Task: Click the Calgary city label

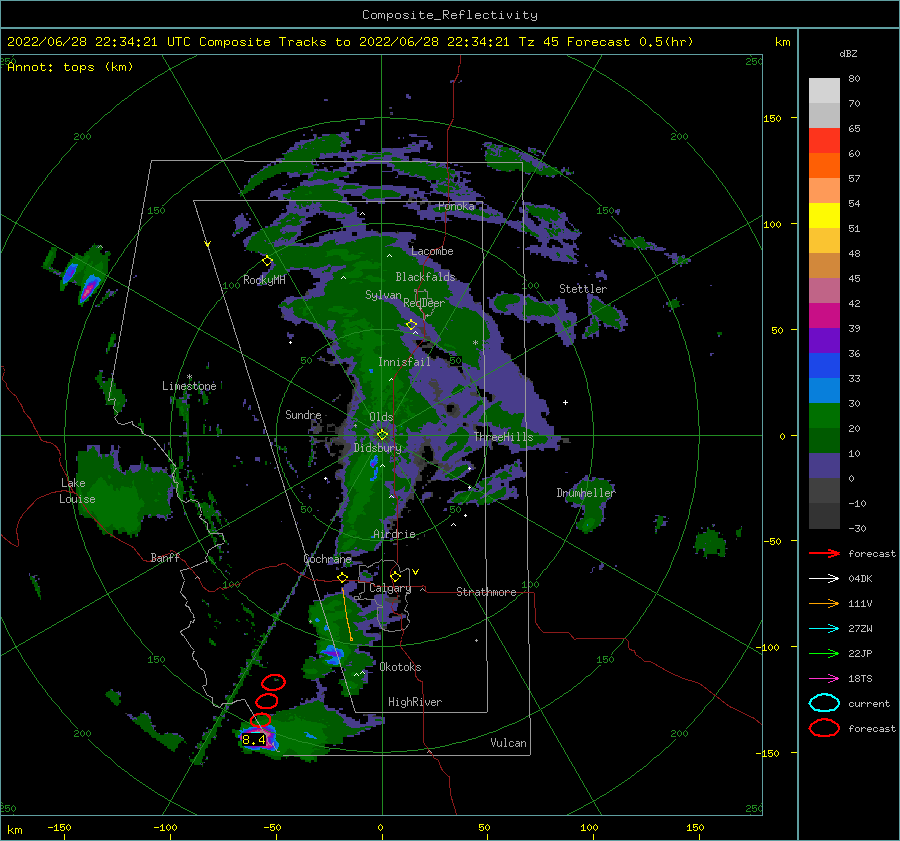Action: click(390, 588)
